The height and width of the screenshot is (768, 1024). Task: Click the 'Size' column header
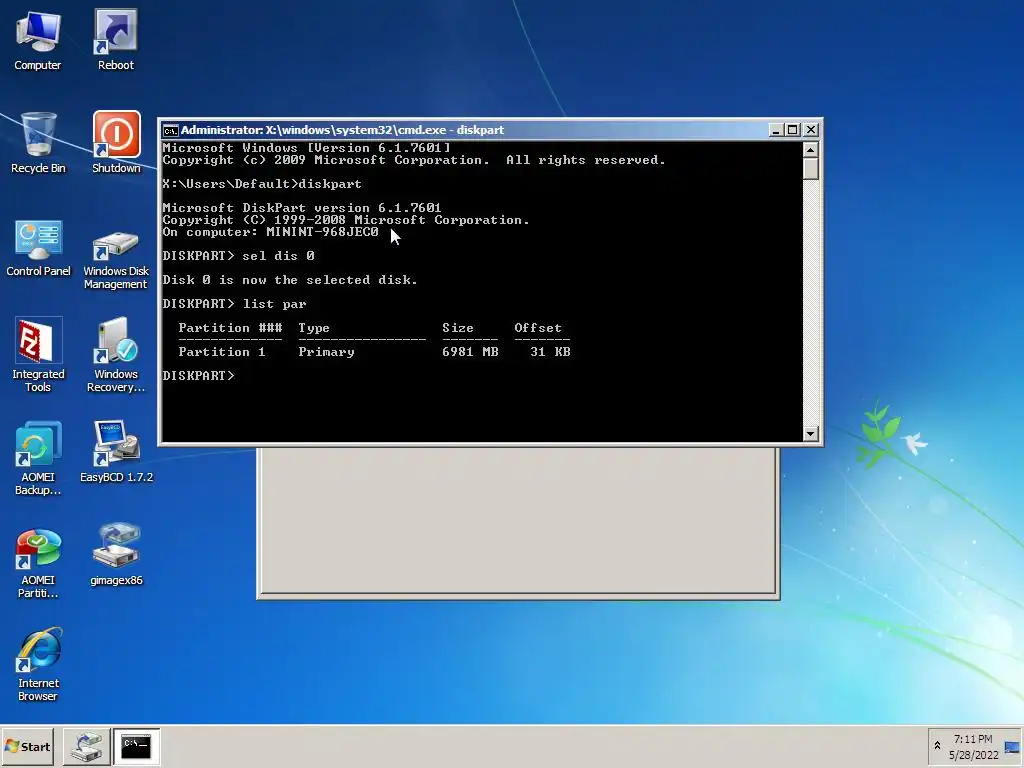458,328
